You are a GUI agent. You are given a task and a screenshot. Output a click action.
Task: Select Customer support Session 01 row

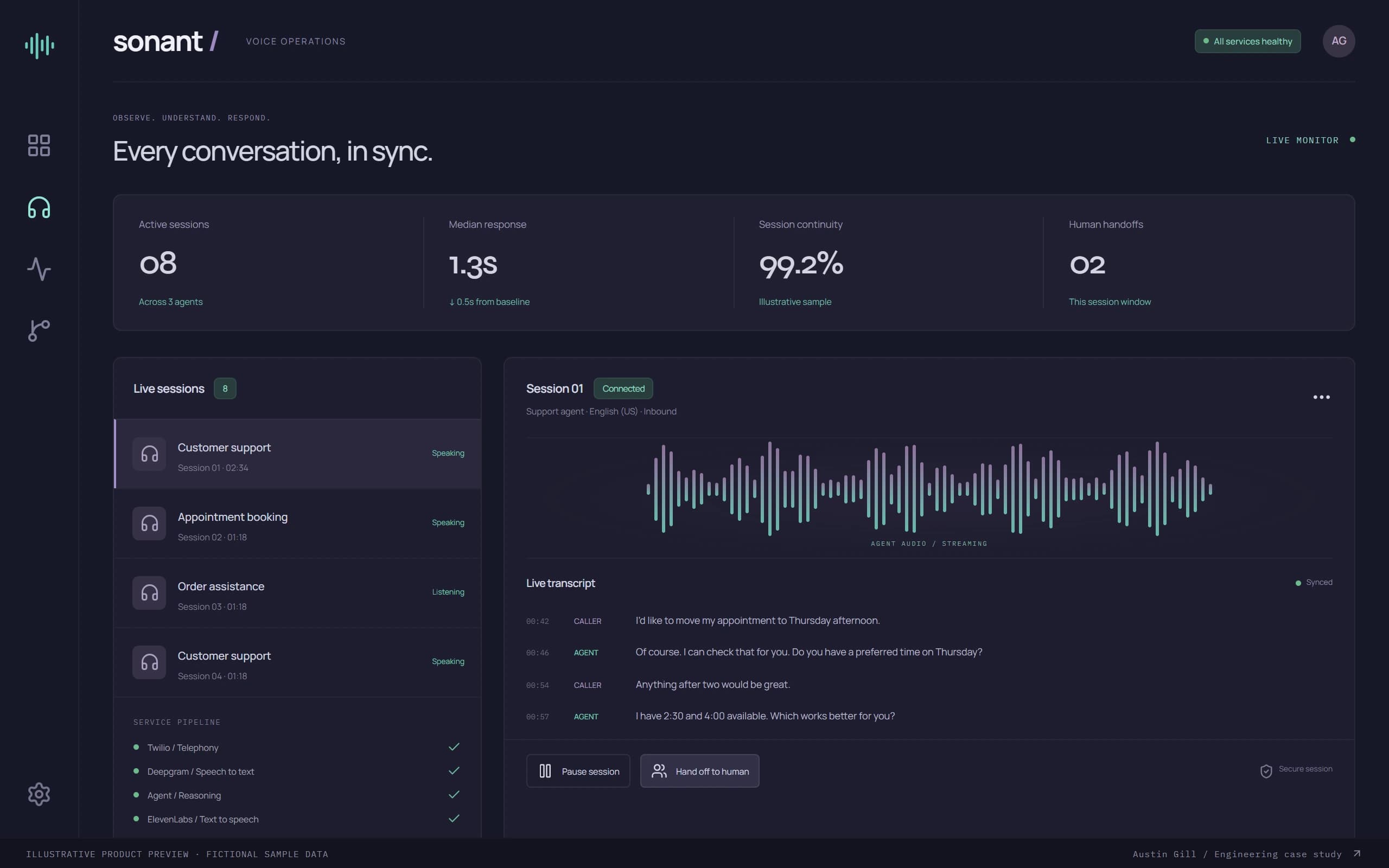pos(297,454)
